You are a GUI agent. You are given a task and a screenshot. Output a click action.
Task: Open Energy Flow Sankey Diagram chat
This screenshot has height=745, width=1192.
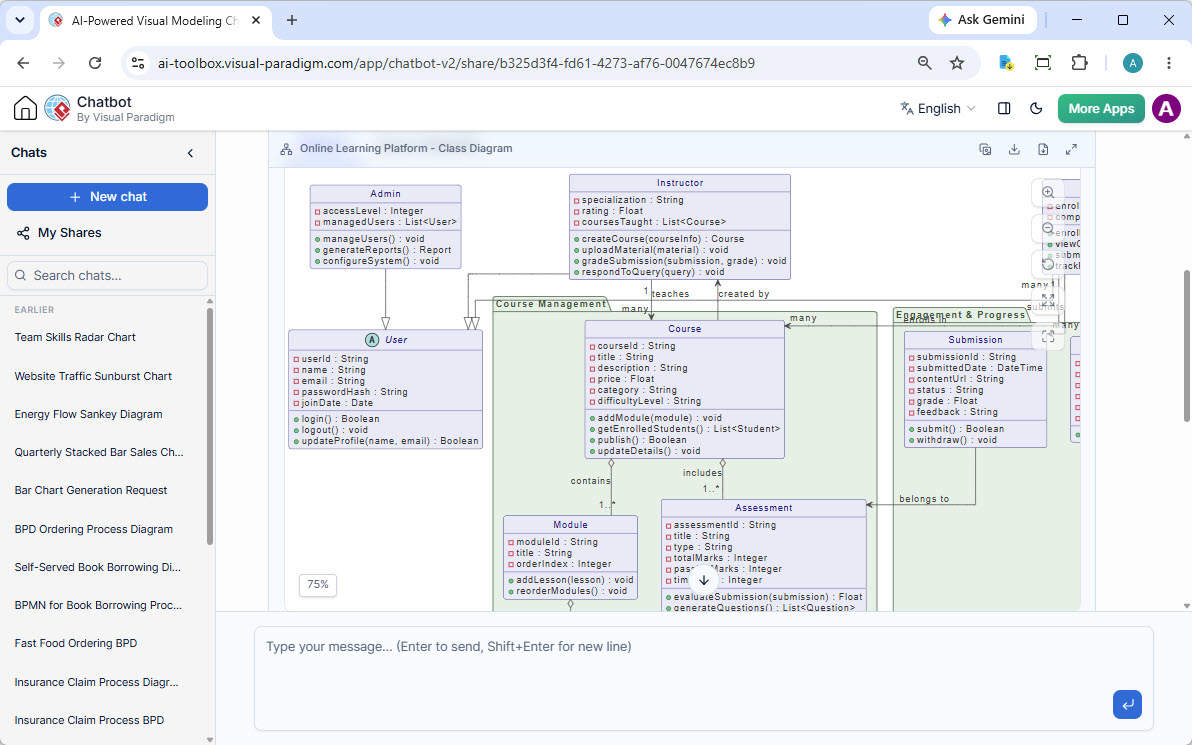click(88, 414)
